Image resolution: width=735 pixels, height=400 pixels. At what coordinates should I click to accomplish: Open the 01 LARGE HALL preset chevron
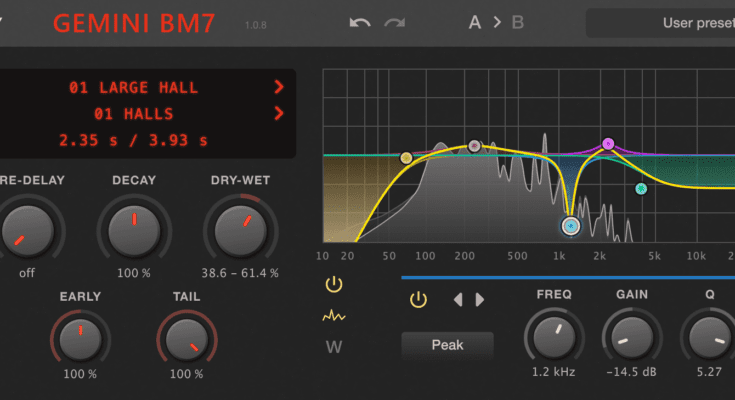tap(279, 88)
